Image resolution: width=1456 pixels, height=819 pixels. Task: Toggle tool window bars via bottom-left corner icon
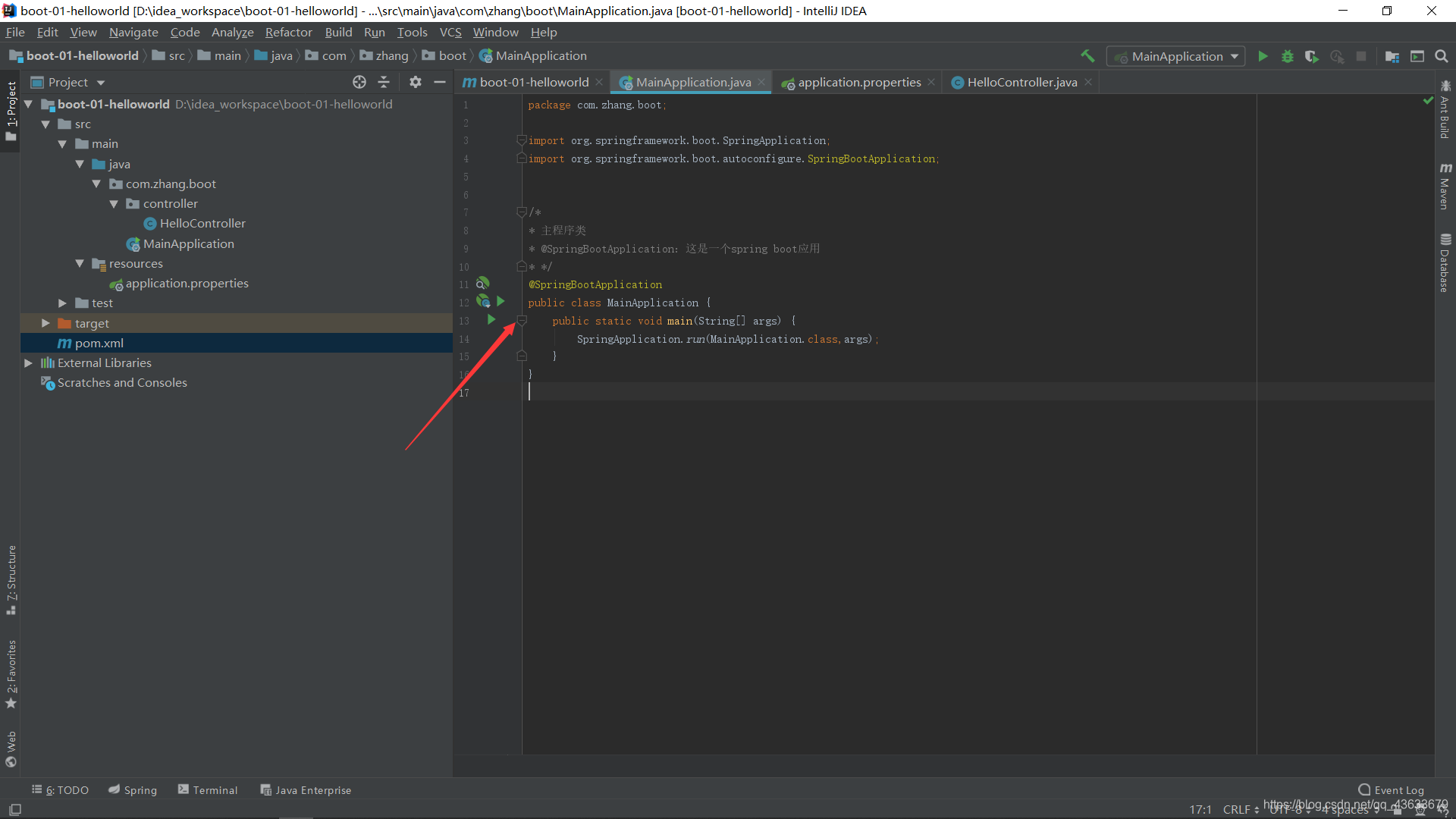coord(14,809)
